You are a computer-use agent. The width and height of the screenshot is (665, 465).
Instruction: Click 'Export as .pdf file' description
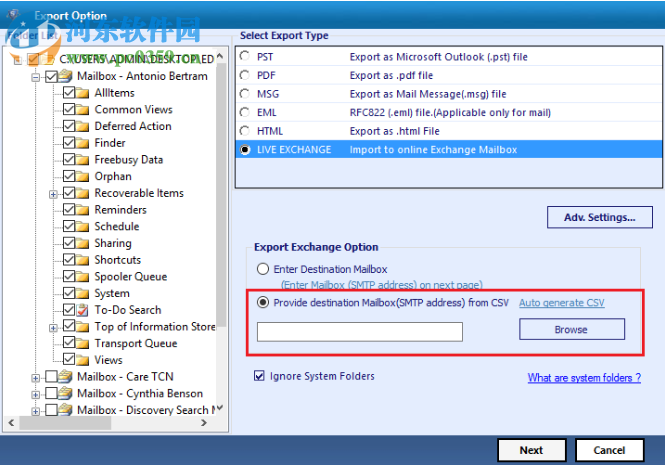[x=391, y=76]
